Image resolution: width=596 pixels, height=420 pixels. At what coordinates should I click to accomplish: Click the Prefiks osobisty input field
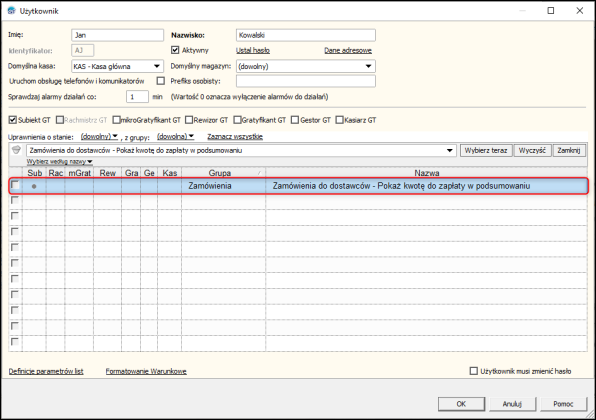306,81
